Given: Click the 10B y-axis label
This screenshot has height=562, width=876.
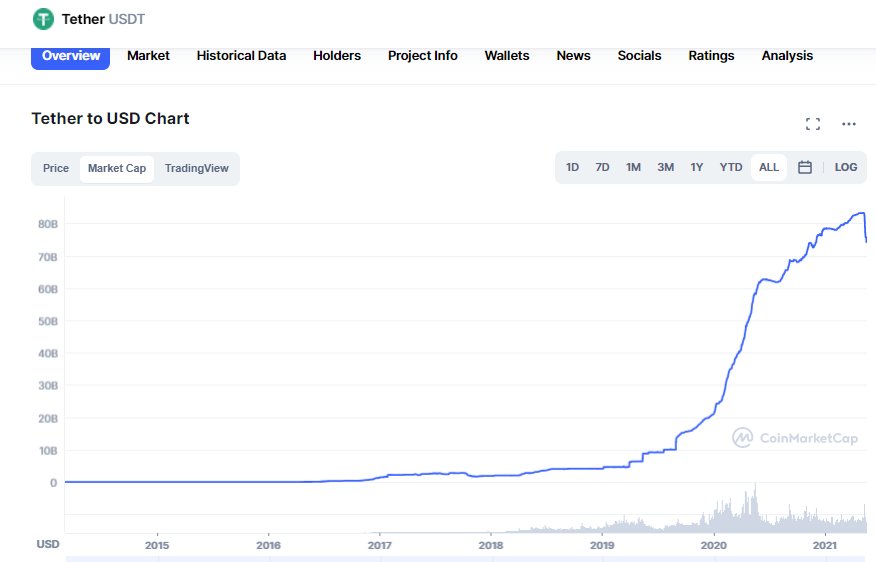Looking at the screenshot, I should point(48,450).
